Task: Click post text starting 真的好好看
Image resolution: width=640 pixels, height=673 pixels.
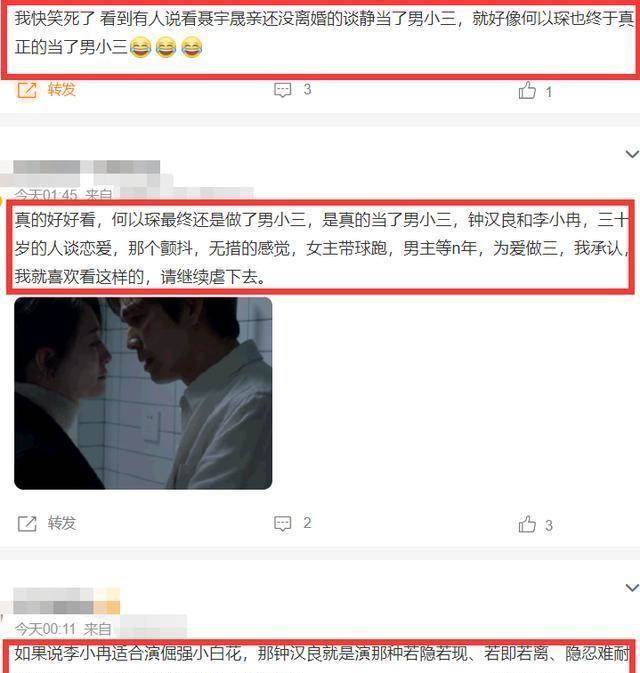Action: click(321, 248)
